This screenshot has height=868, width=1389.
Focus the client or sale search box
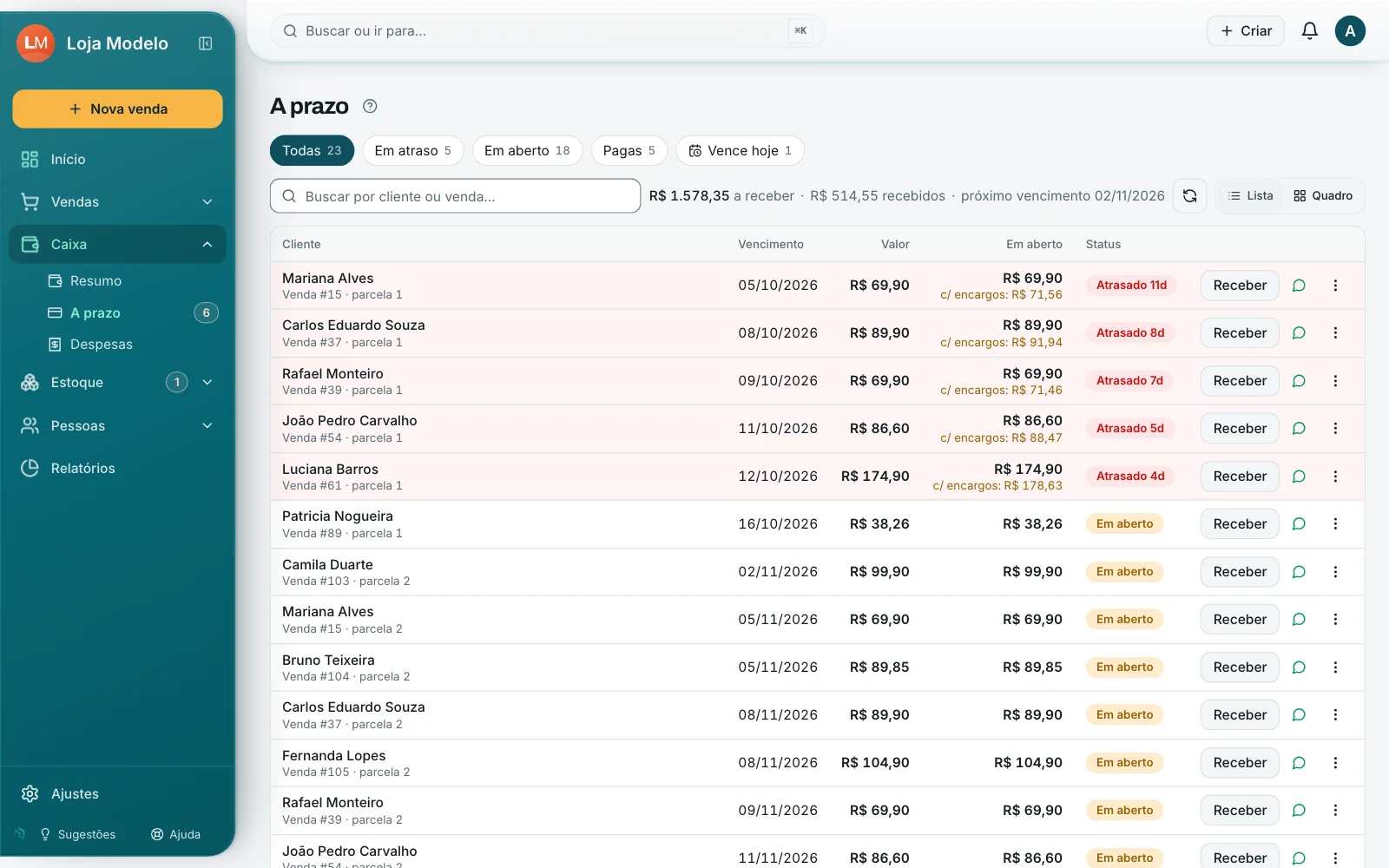(x=456, y=196)
